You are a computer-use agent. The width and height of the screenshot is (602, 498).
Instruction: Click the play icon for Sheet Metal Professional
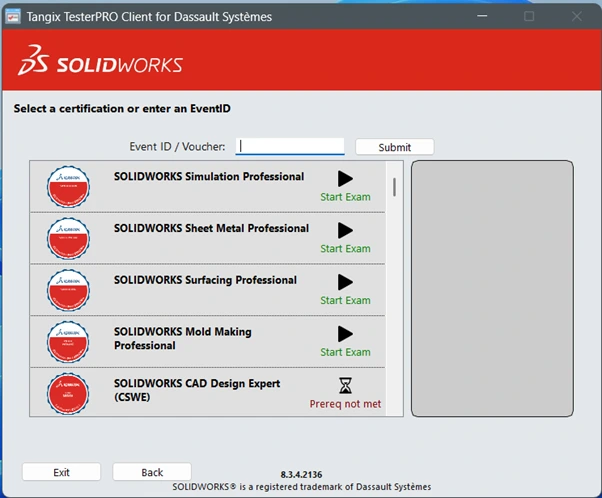coord(345,230)
